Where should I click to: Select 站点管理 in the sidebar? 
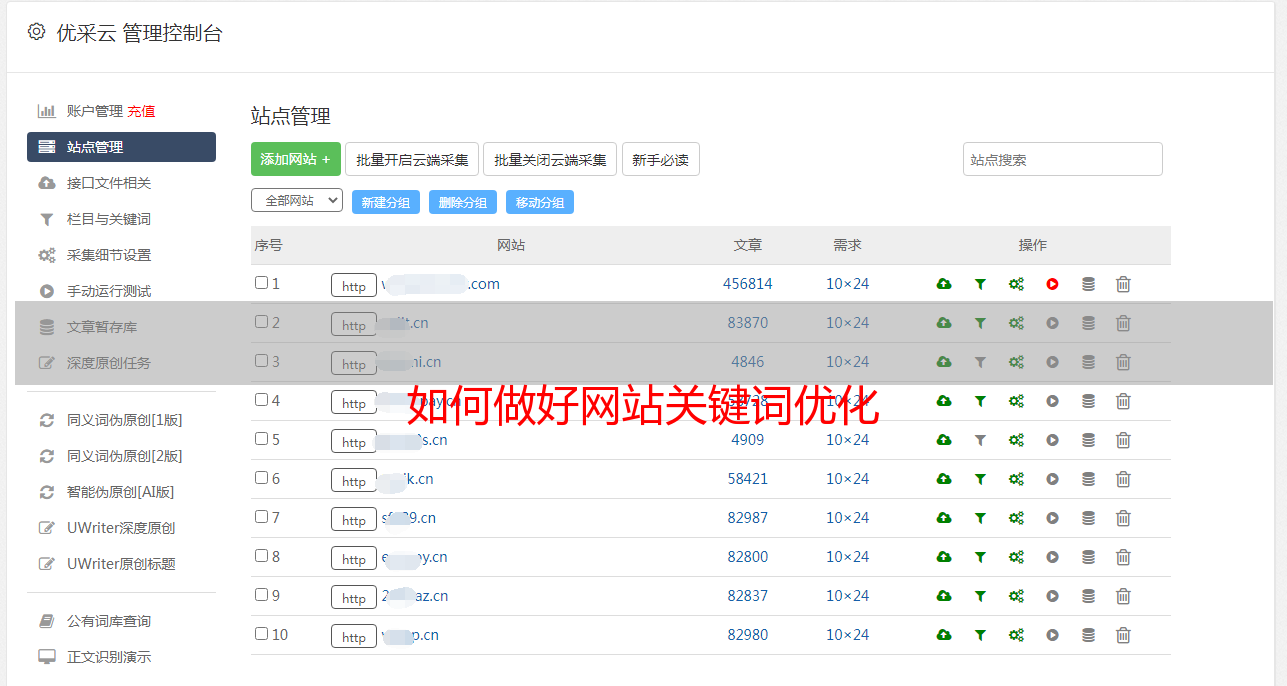tap(121, 147)
